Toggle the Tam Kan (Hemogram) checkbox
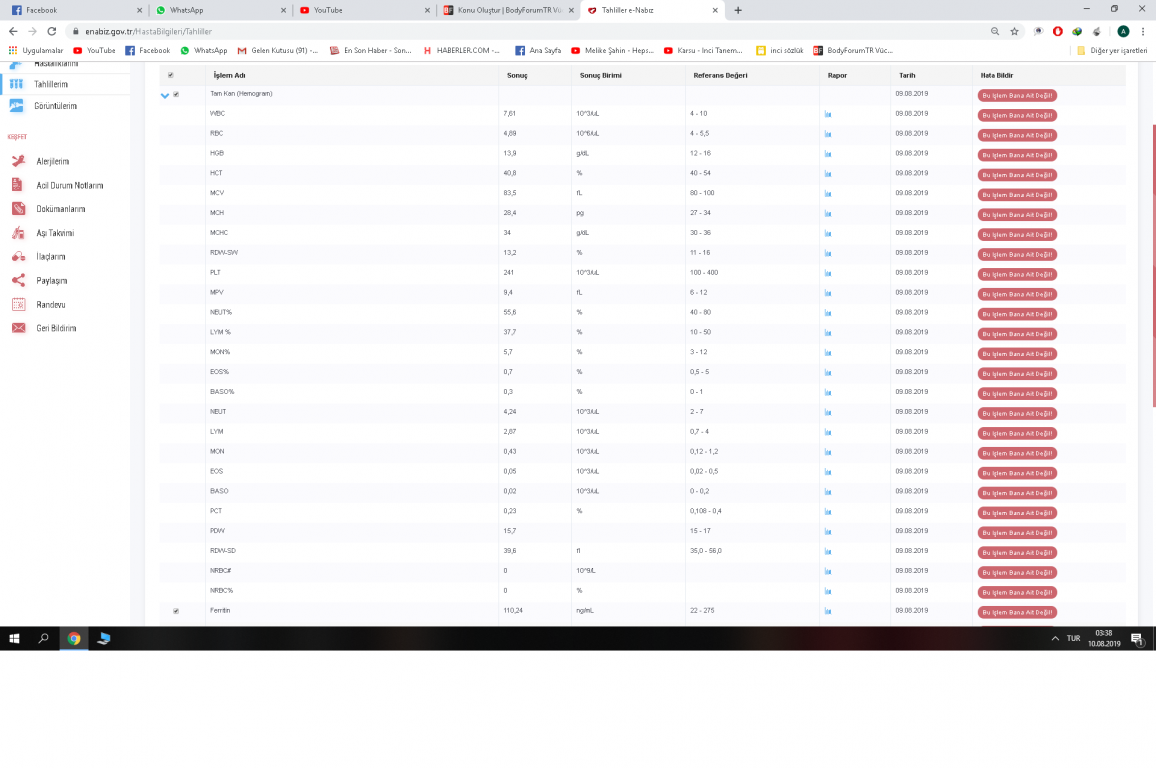 [x=176, y=94]
